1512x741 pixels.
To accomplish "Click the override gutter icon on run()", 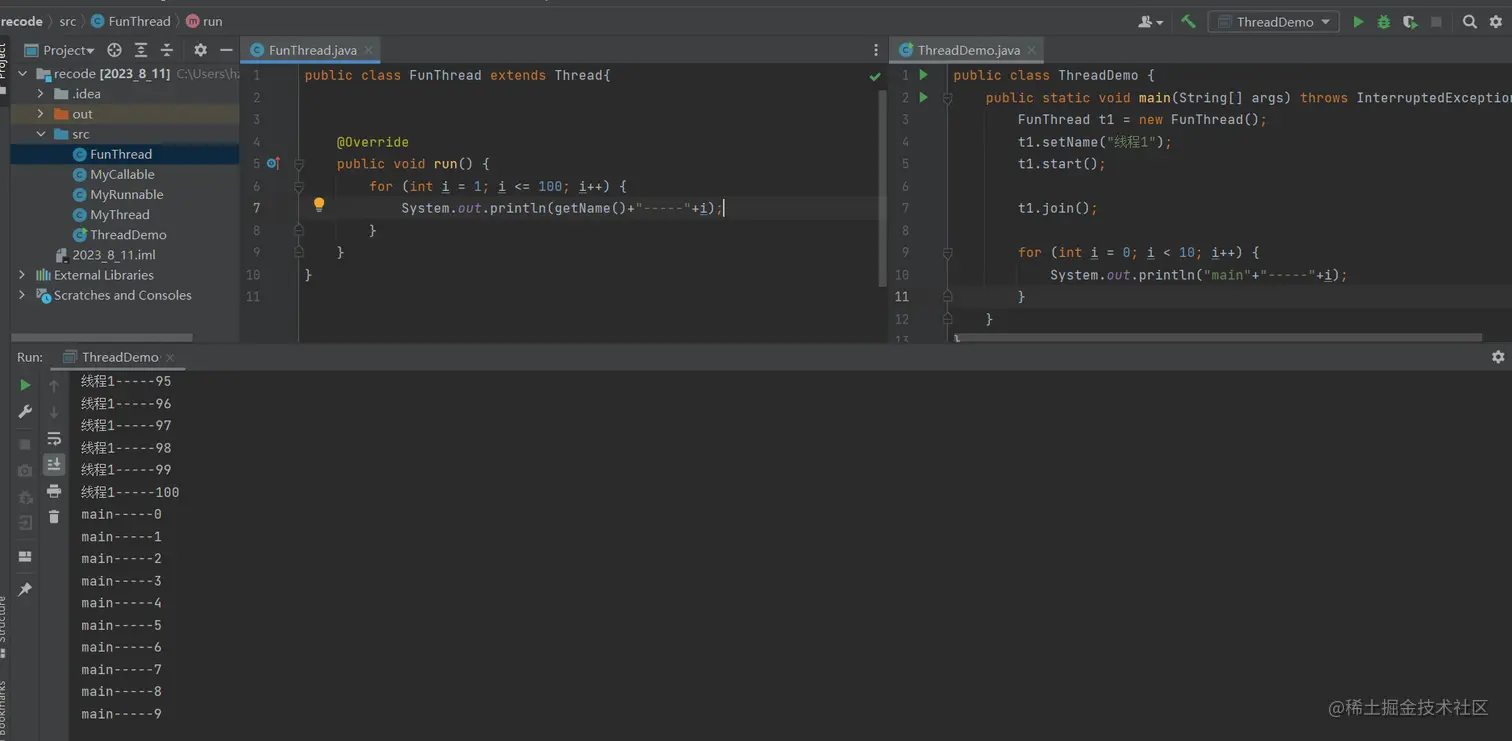I will [x=272, y=163].
